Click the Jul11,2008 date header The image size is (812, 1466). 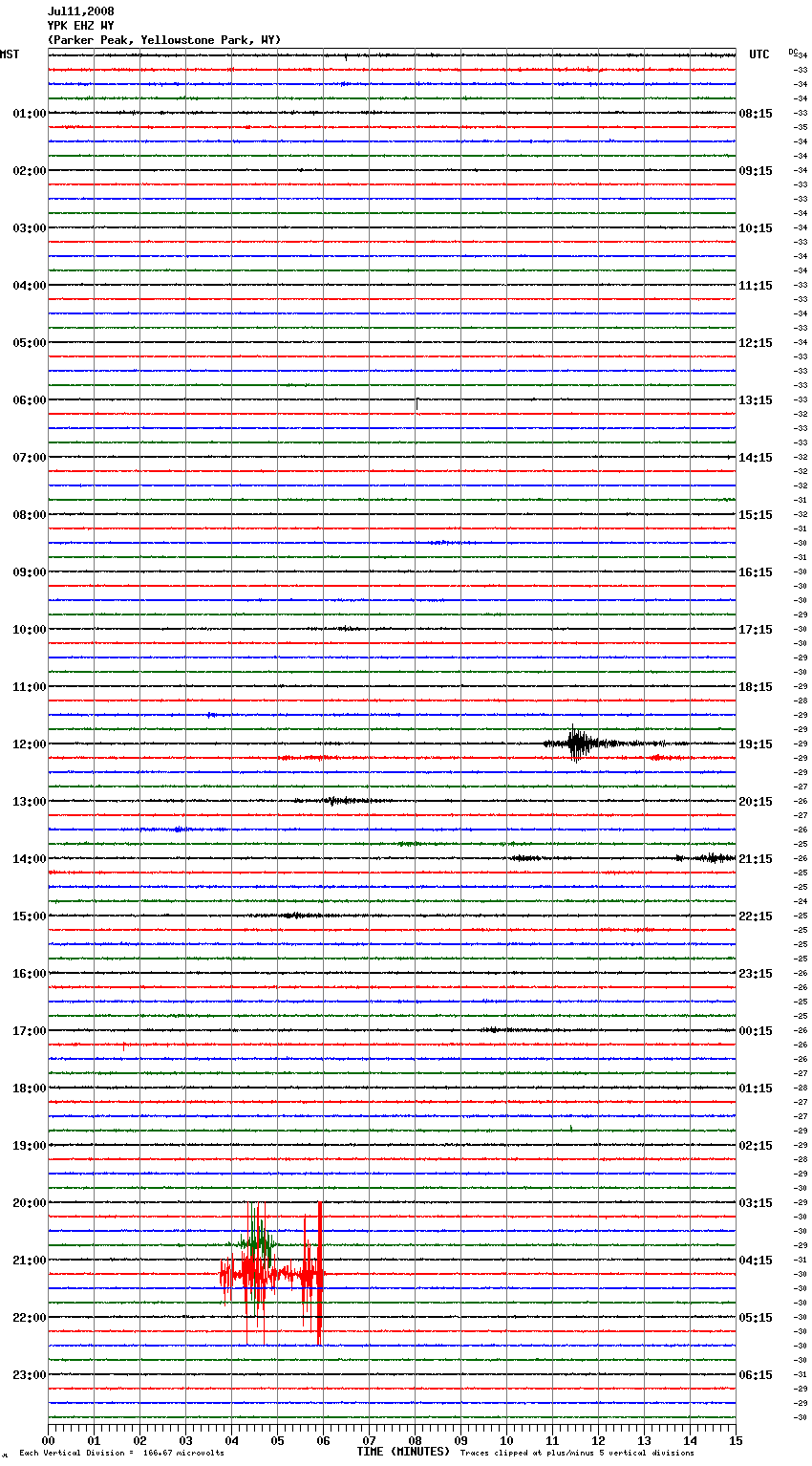80,11
